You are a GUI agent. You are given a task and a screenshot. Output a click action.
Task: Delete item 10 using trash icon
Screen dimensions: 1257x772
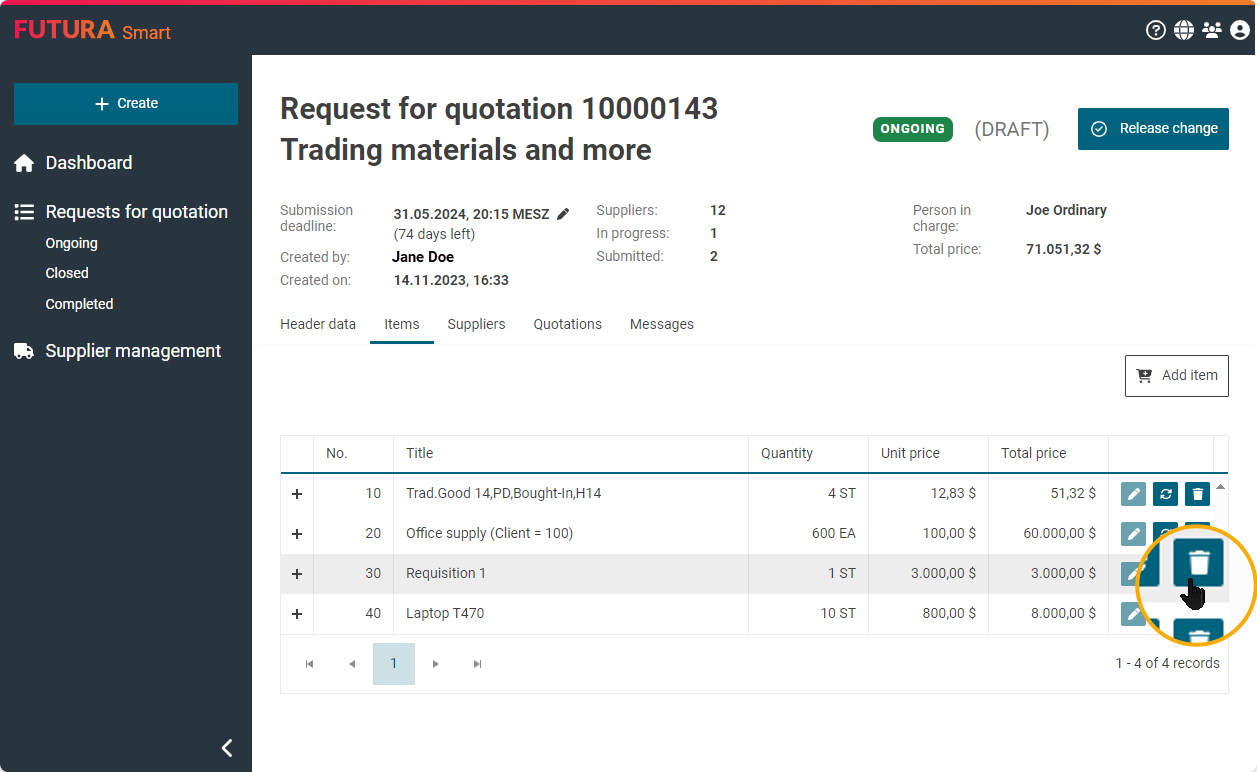1197,494
